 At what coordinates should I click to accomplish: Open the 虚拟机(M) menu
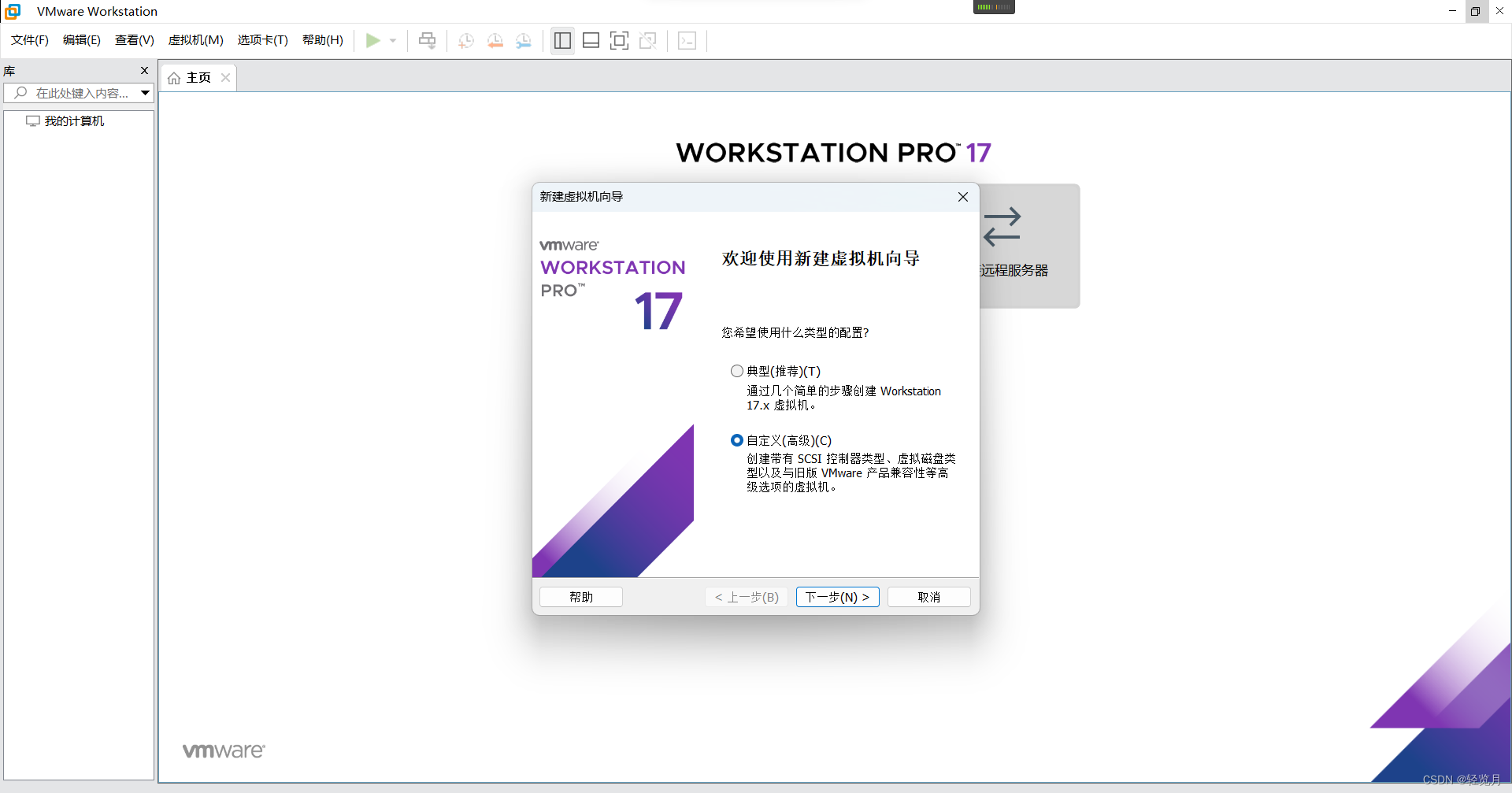196,40
